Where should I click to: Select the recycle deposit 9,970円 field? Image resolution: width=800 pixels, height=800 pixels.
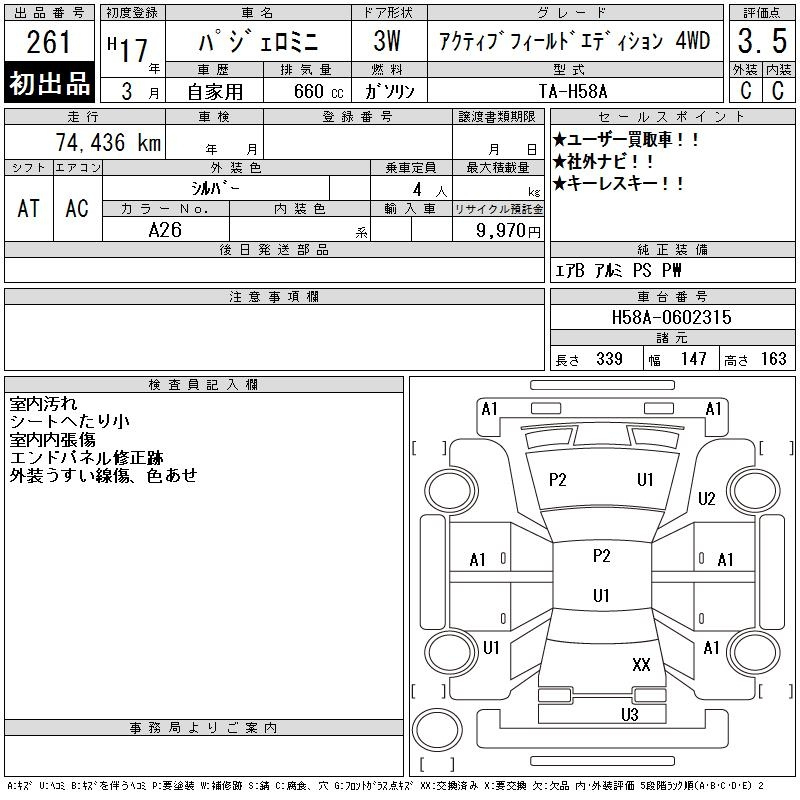coord(498,231)
